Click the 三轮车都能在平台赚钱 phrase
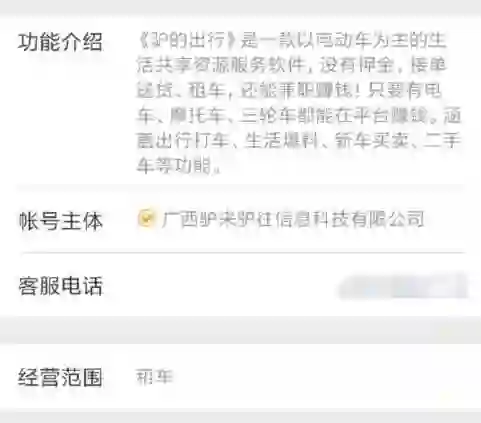This screenshot has width=481, height=423. [x=333, y=116]
